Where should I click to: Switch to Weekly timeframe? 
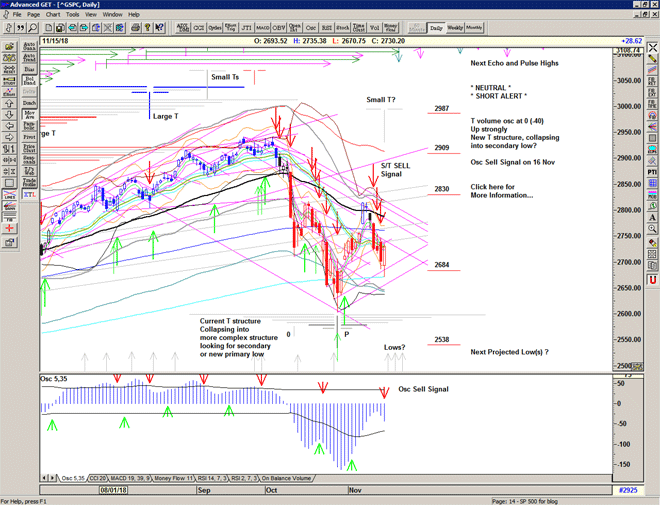[x=454, y=28]
